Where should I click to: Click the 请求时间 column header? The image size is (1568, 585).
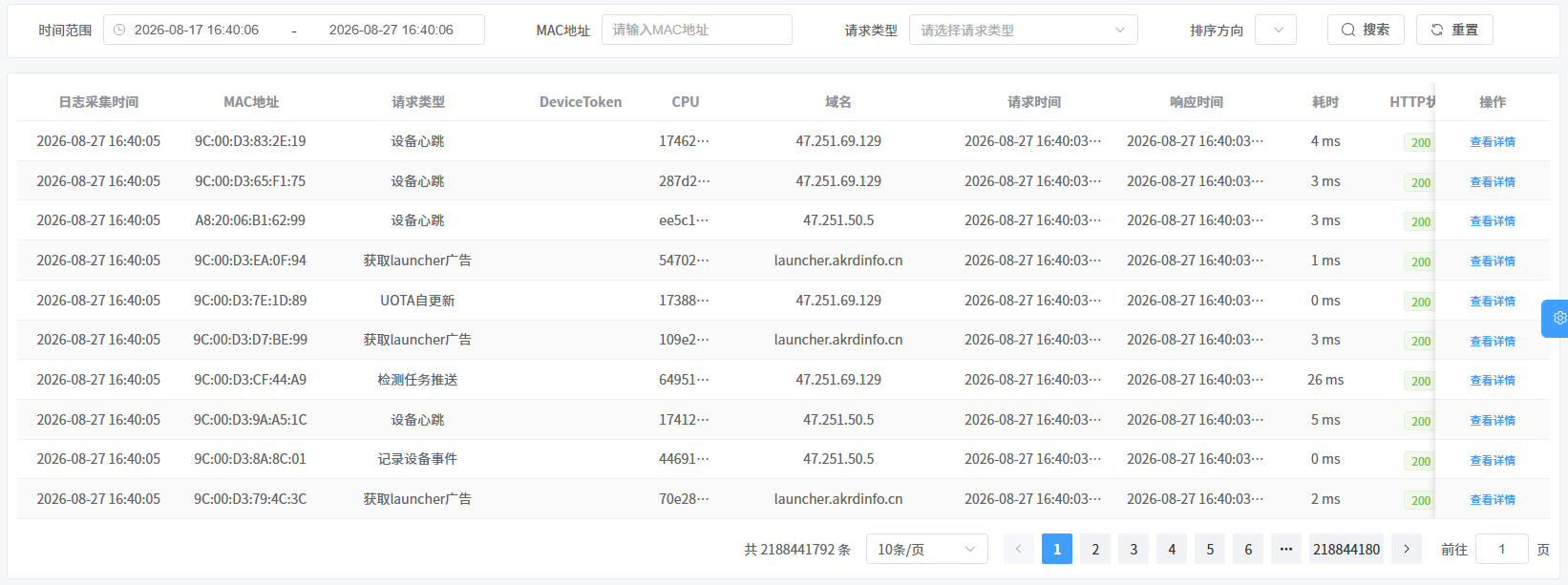coord(1034,101)
